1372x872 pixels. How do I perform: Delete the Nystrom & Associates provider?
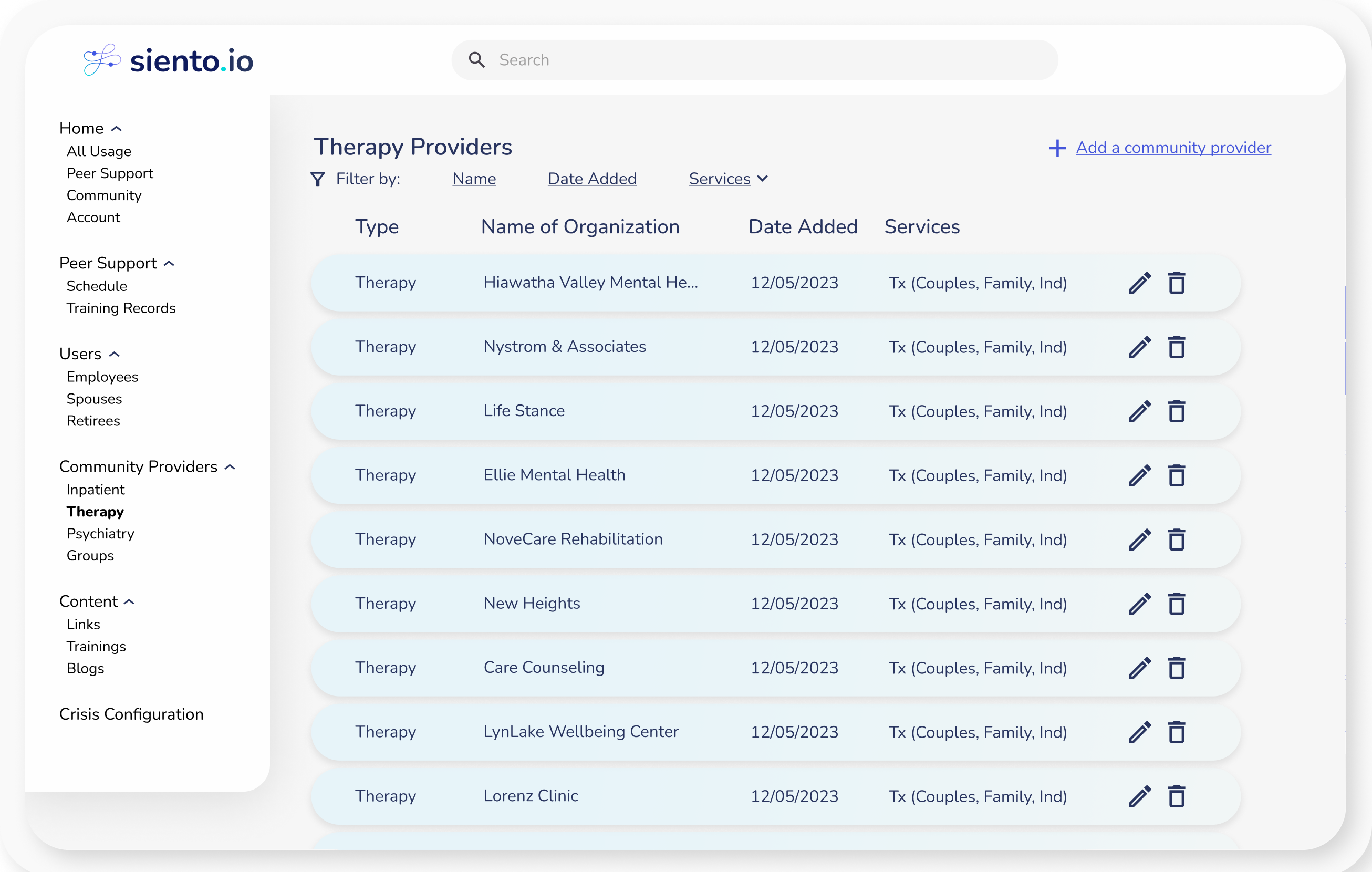point(1177,347)
